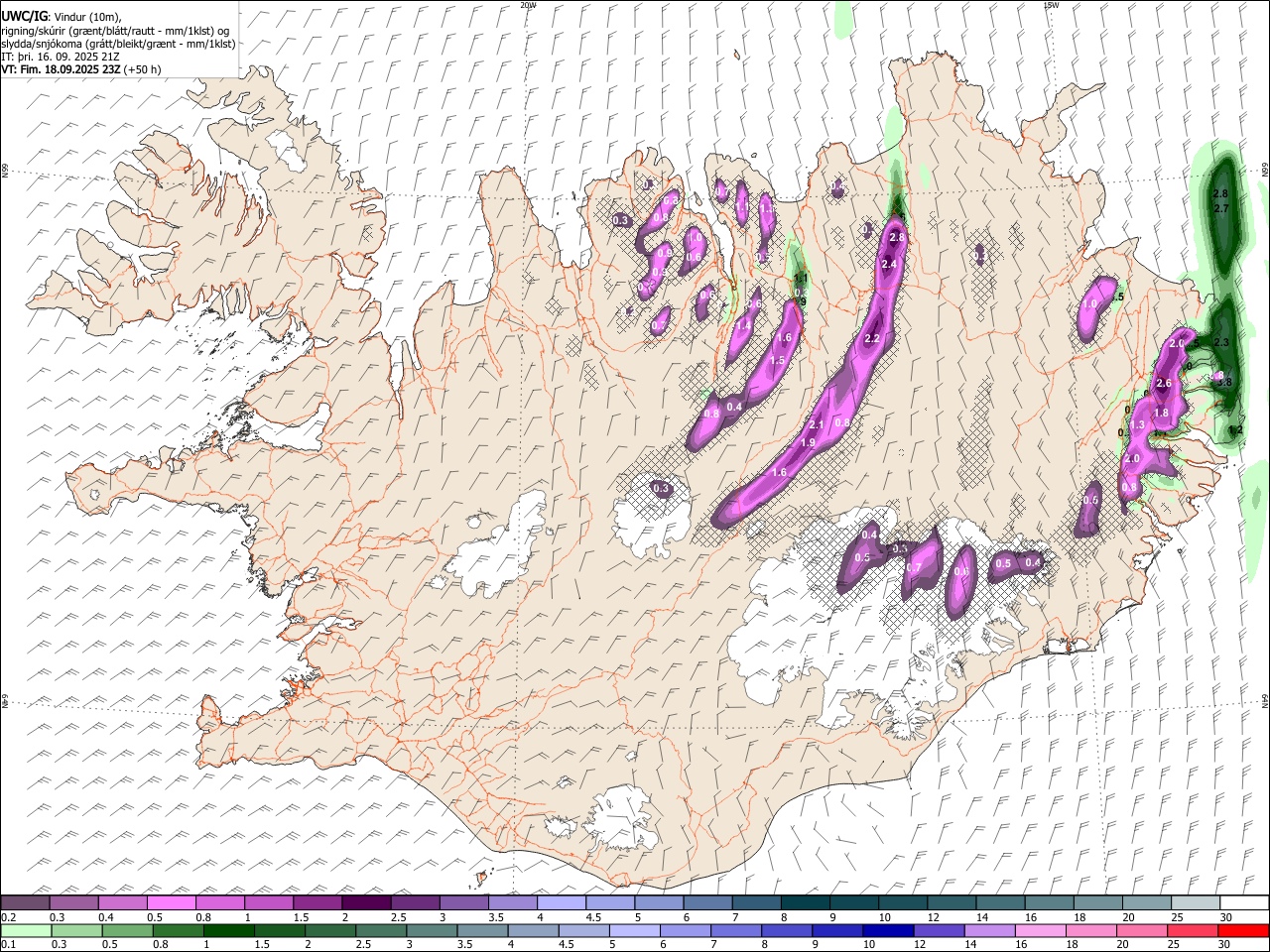Click the '(+50 h)' forecast offset text
This screenshot has height=952, width=1270.
143,69
